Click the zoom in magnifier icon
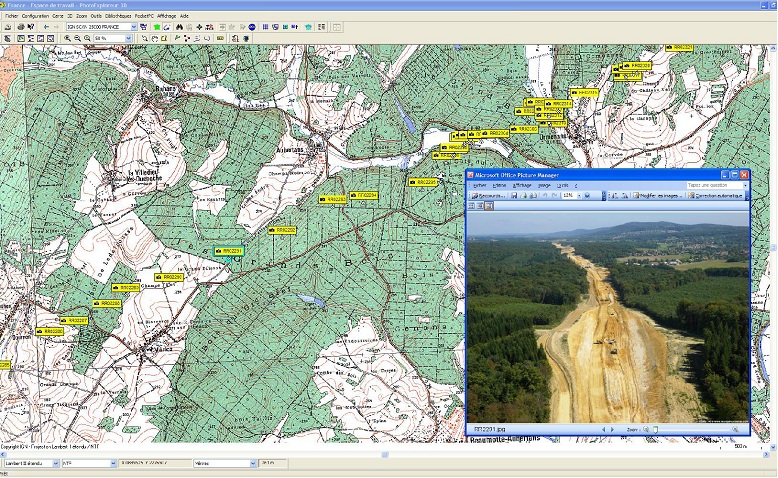 coord(67,38)
